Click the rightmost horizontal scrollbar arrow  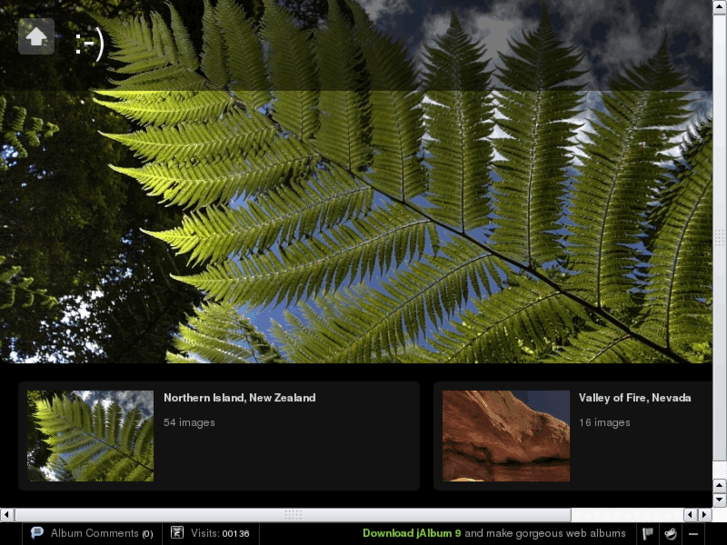pyautogui.click(x=705, y=514)
